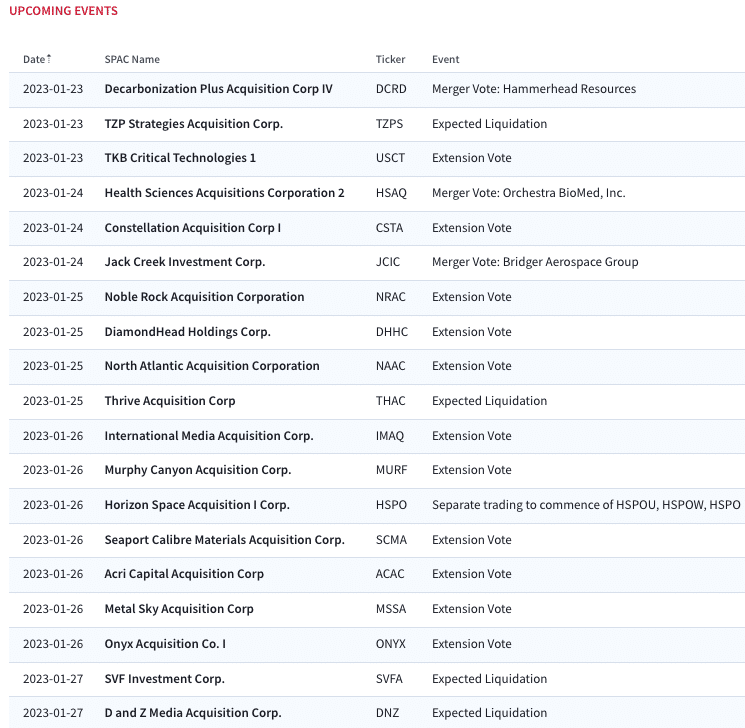Open Horizon Space Acquisition I Corp.
The width and height of the screenshot is (745, 728).
tap(197, 505)
